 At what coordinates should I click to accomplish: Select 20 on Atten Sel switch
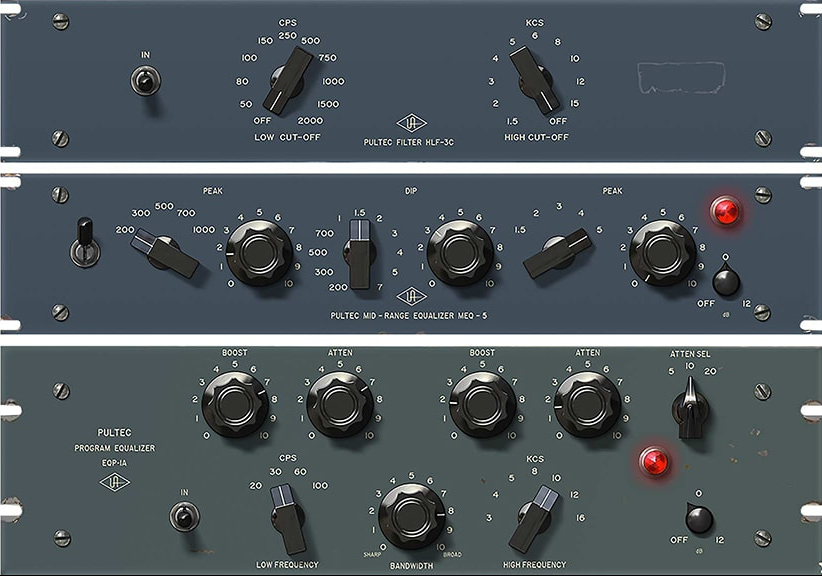710,372
